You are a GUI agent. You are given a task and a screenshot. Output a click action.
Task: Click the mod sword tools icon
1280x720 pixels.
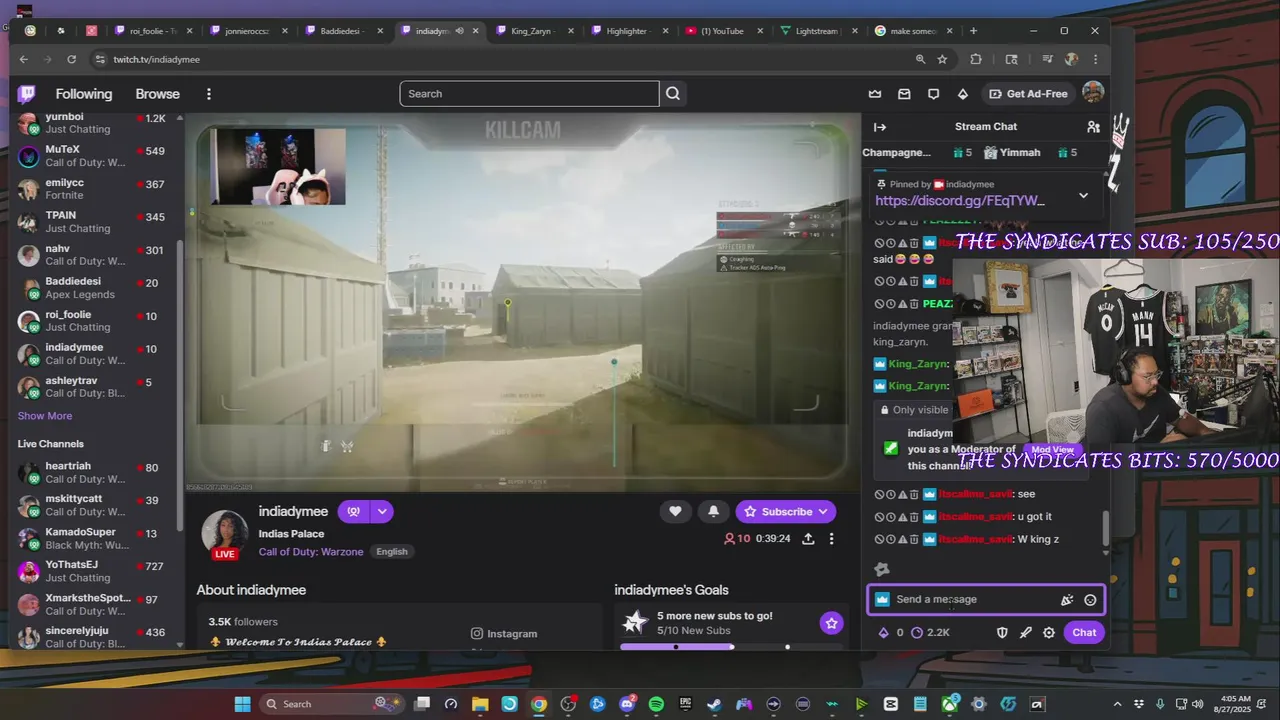point(1025,632)
